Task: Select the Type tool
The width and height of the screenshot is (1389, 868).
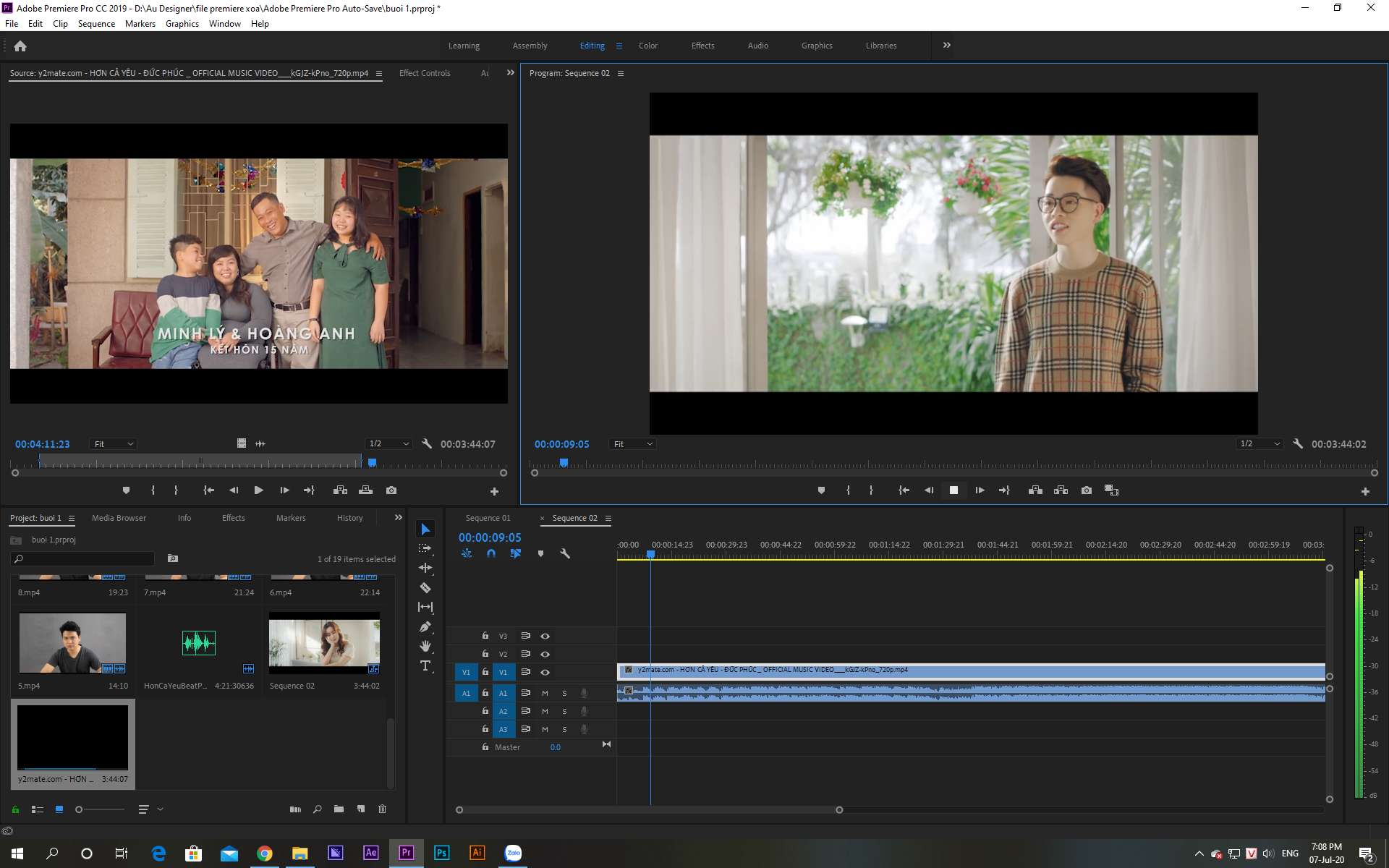Action: [425, 665]
